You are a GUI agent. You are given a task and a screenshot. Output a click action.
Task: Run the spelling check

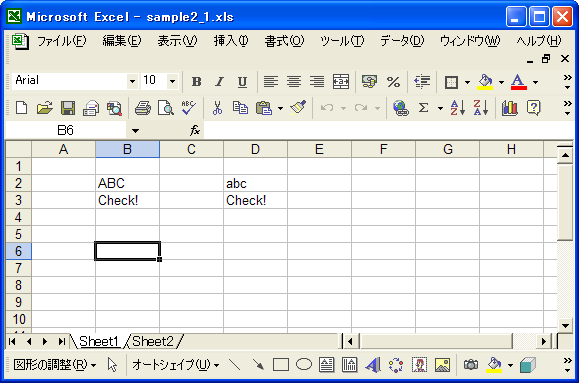tap(189, 108)
